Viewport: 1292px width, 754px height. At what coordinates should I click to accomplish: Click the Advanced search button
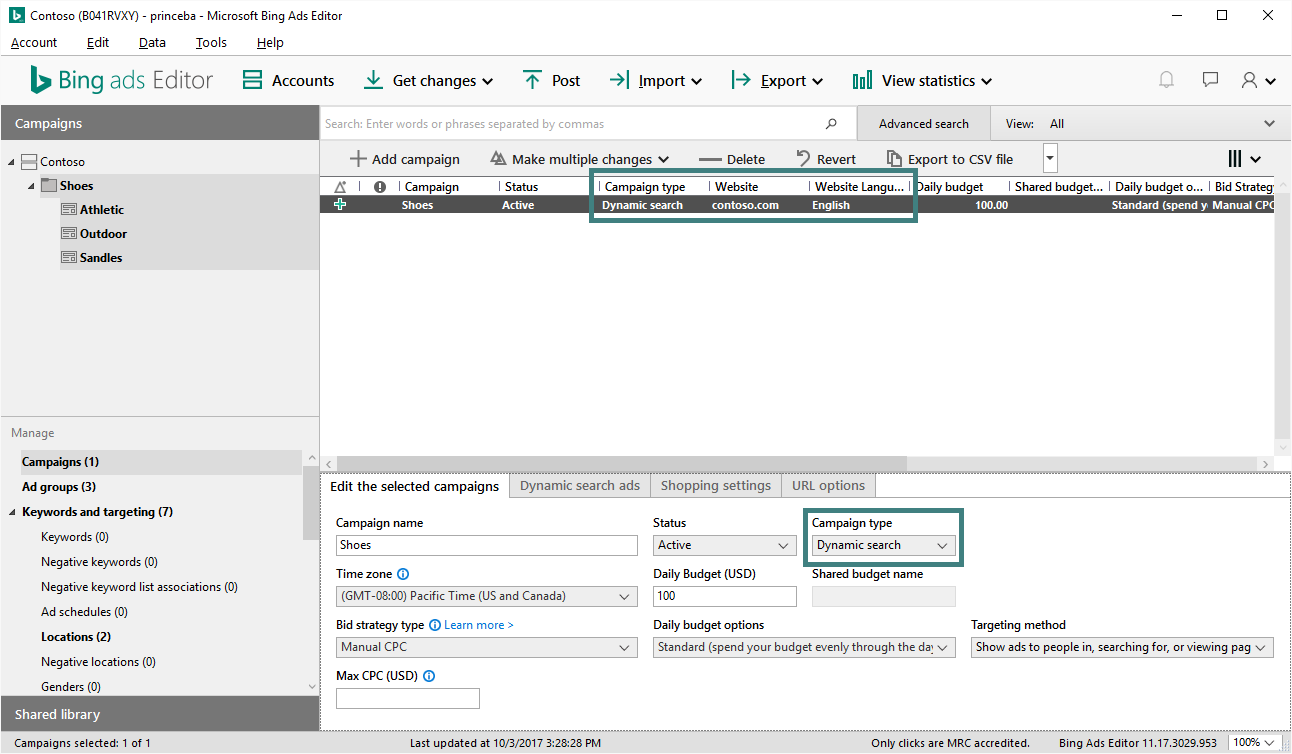point(924,124)
